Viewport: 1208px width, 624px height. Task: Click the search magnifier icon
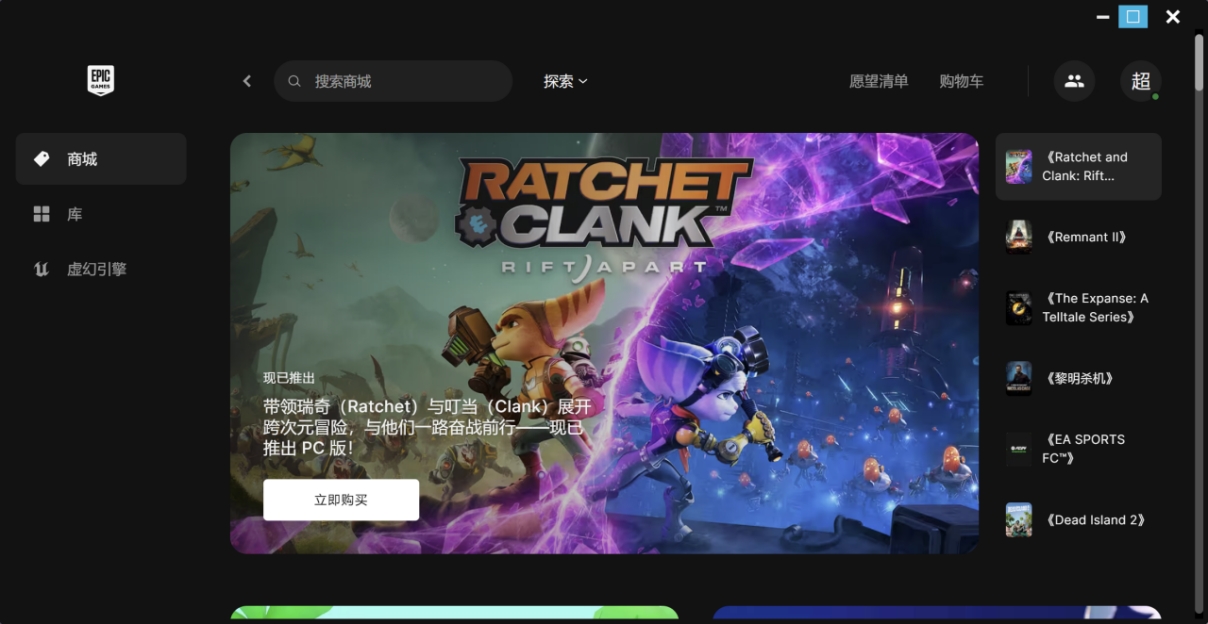[294, 81]
